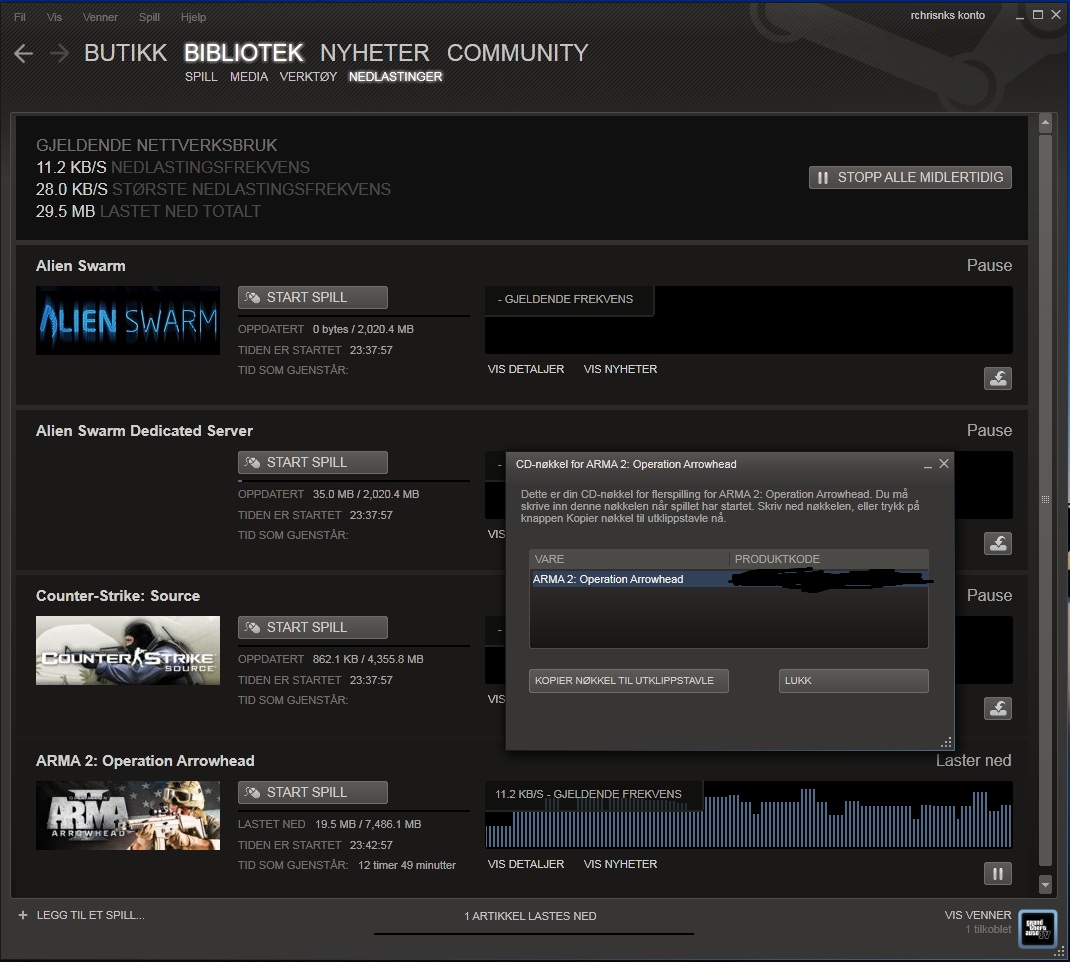Click LEGG TIL ET SPILL… link
This screenshot has width=1070, height=962.
pyautogui.click(x=90, y=916)
